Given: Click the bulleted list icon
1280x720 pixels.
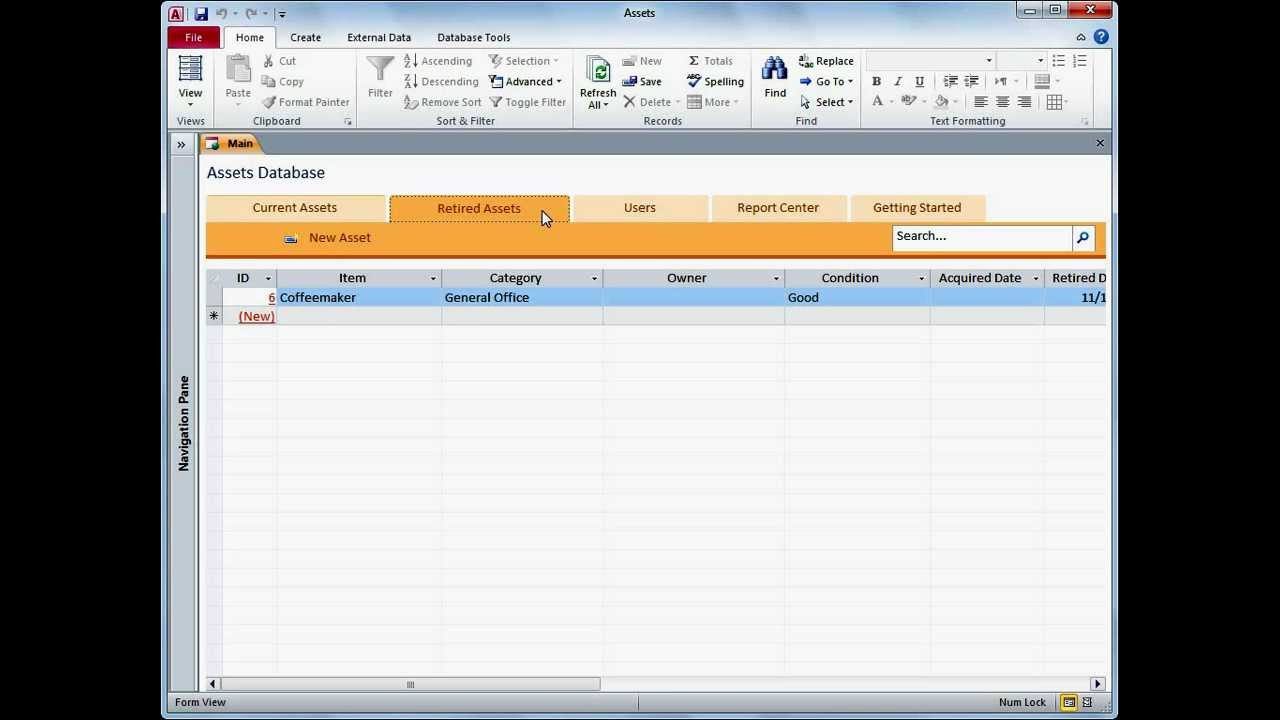Looking at the screenshot, I should (1059, 61).
